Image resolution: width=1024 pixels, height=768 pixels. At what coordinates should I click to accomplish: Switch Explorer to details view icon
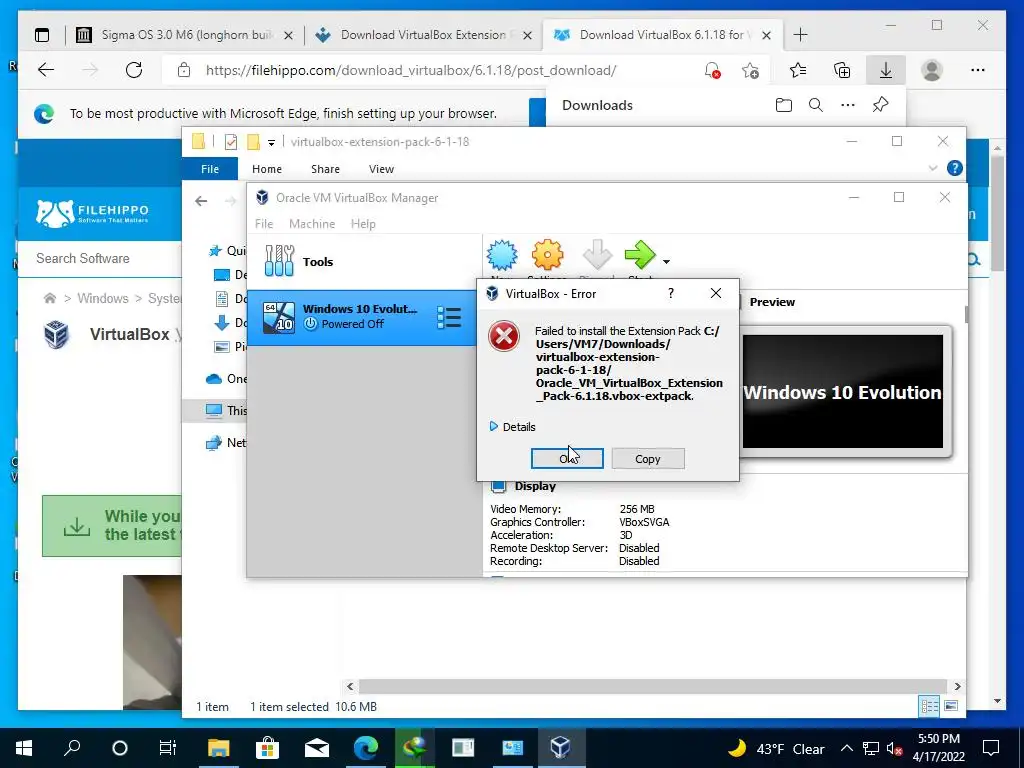point(929,706)
